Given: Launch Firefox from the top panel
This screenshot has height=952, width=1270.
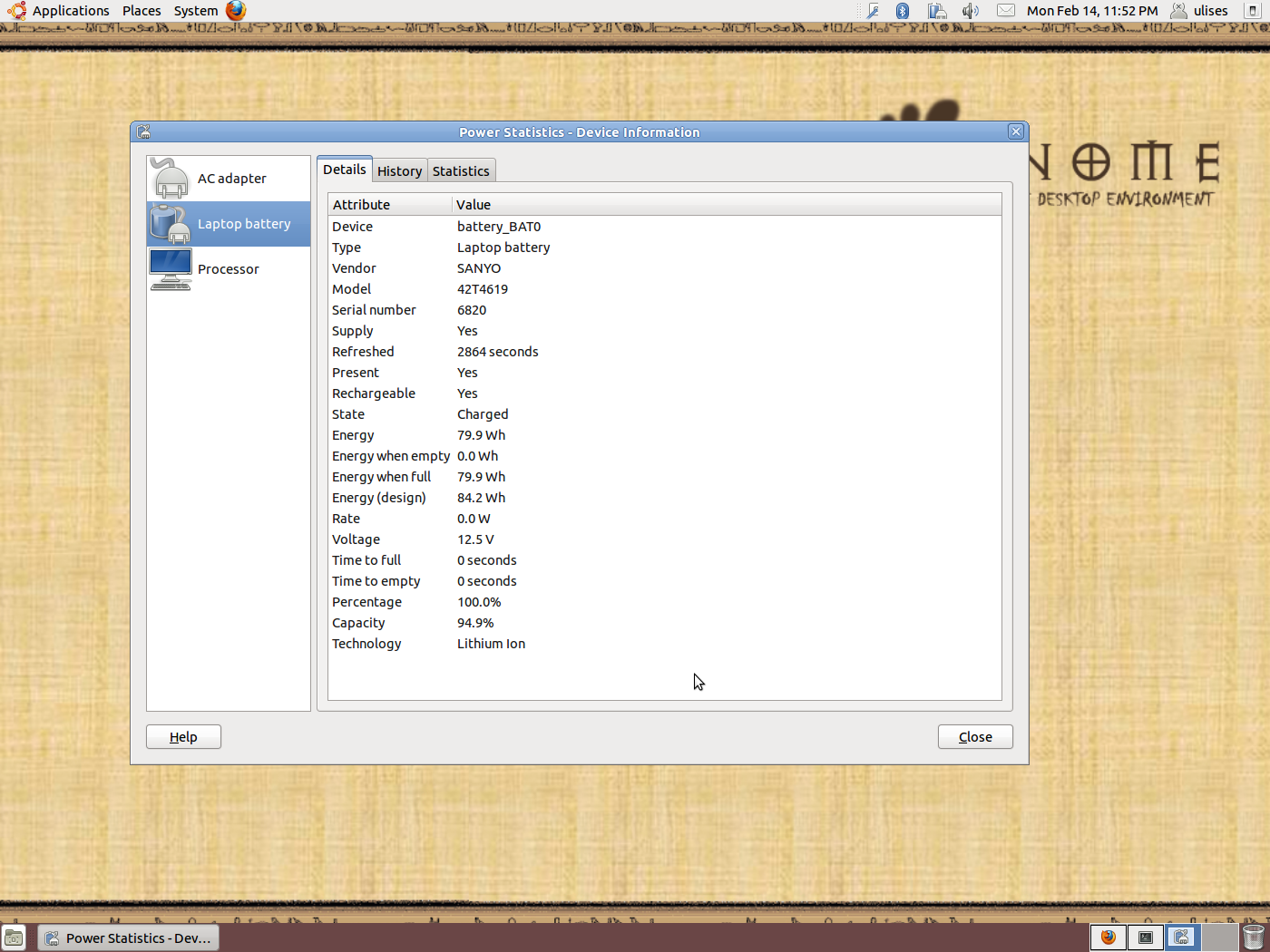Looking at the screenshot, I should point(236,11).
